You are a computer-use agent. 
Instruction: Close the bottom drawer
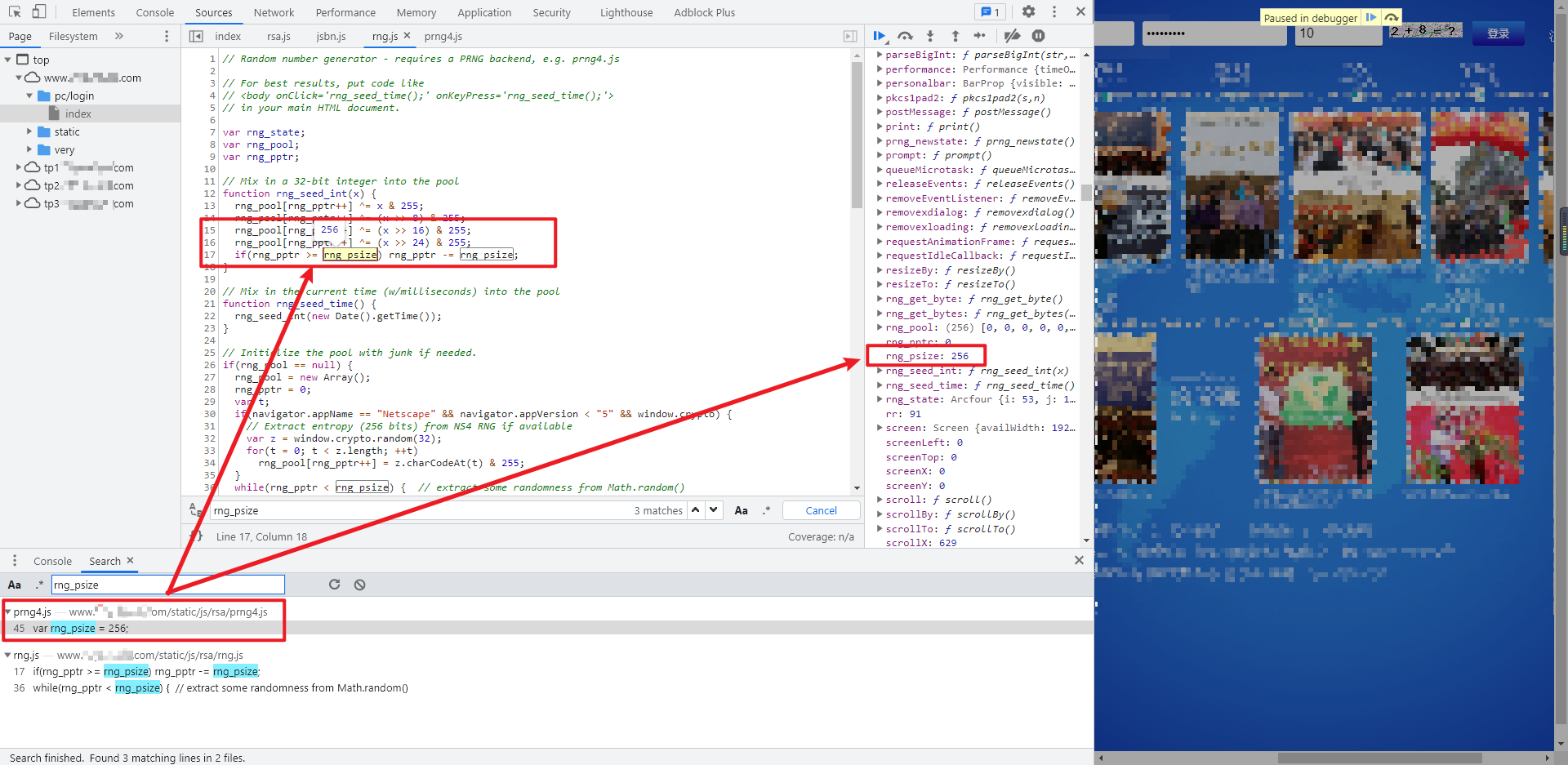(x=1079, y=560)
